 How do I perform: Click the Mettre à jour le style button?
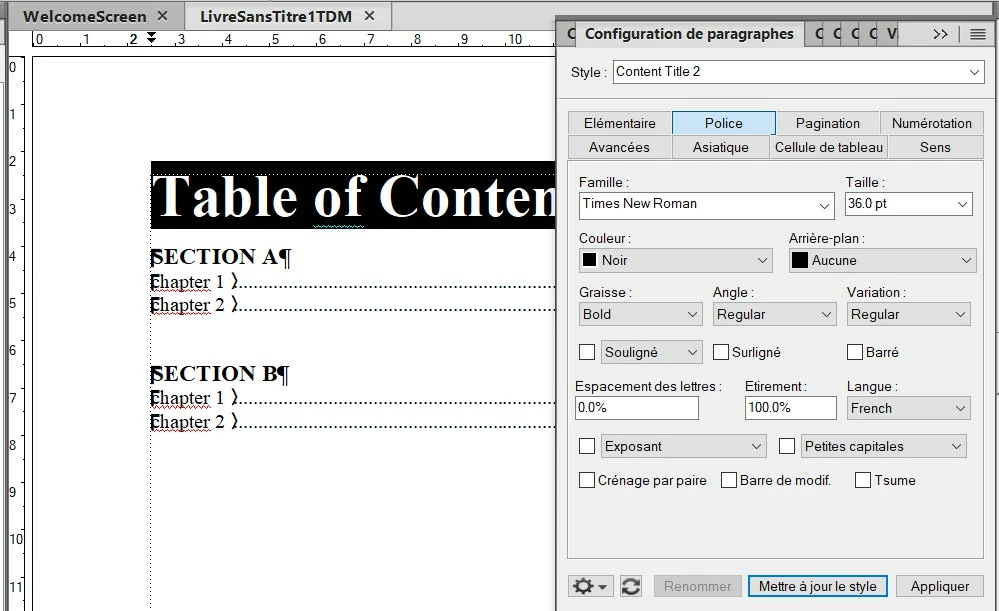point(817,586)
